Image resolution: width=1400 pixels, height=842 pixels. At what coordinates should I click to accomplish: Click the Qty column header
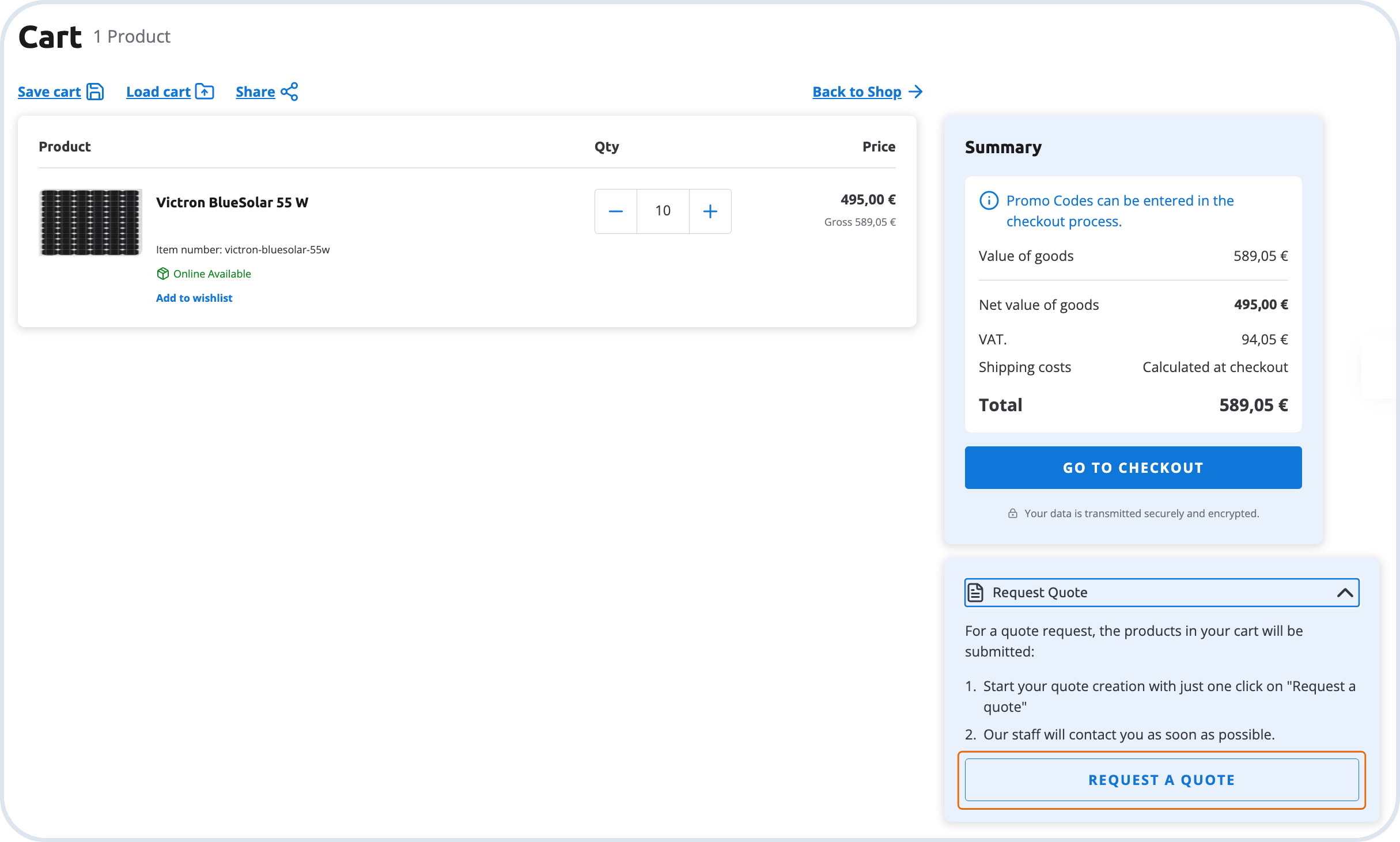(x=607, y=147)
